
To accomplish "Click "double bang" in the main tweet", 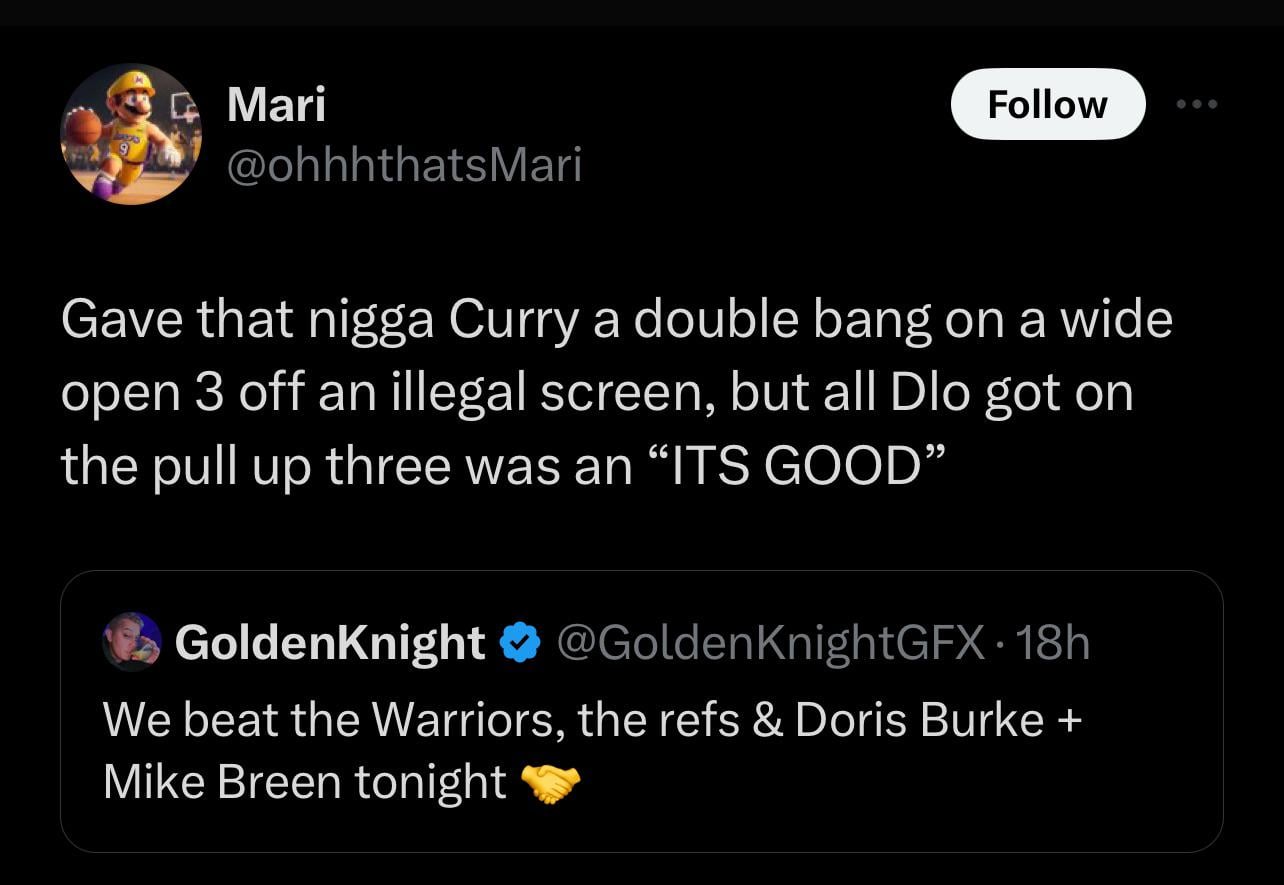I will pyautogui.click(x=770, y=321).
